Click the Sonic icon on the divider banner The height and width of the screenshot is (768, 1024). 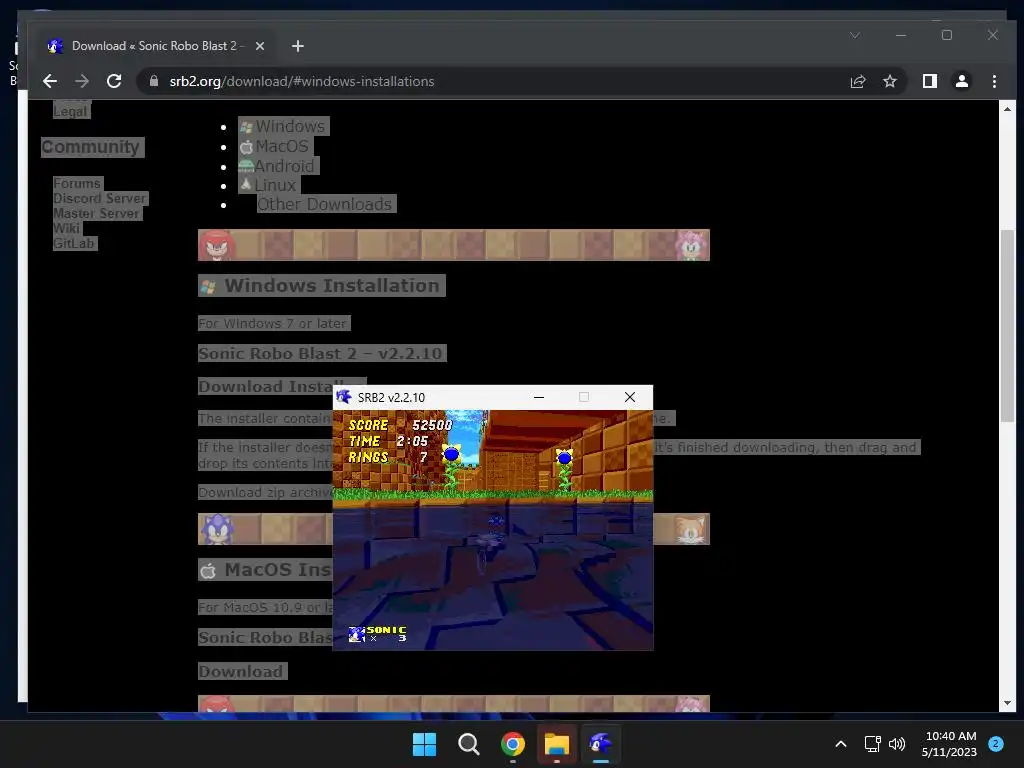point(217,529)
